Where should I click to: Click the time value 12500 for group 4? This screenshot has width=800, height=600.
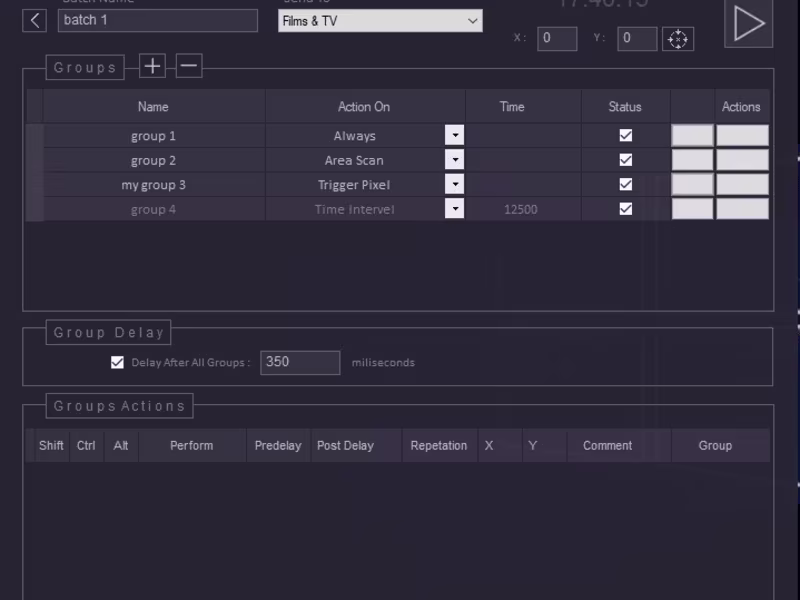click(522, 209)
